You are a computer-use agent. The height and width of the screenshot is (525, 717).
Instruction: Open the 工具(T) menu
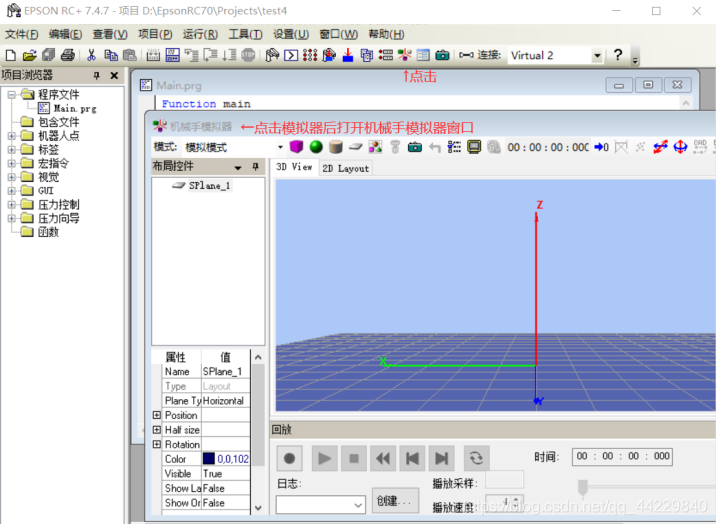(245, 34)
